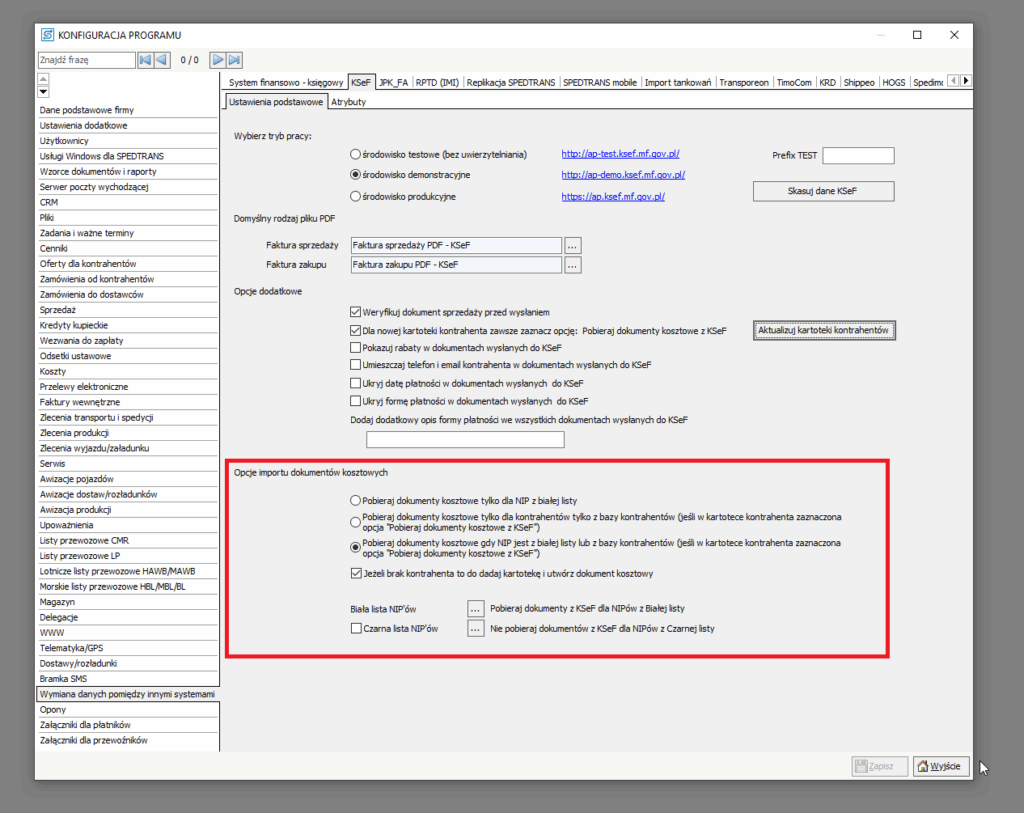This screenshot has height=813, width=1024.
Task: Click Aktualizuj kartoteki kontrahentów button
Action: tap(824, 330)
